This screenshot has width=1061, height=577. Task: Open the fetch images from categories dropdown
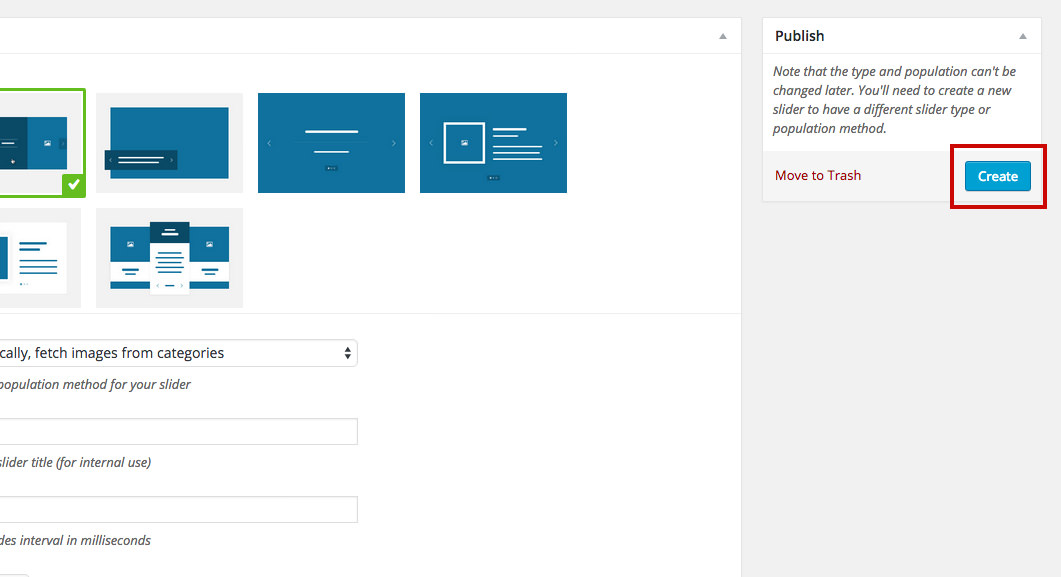(178, 353)
